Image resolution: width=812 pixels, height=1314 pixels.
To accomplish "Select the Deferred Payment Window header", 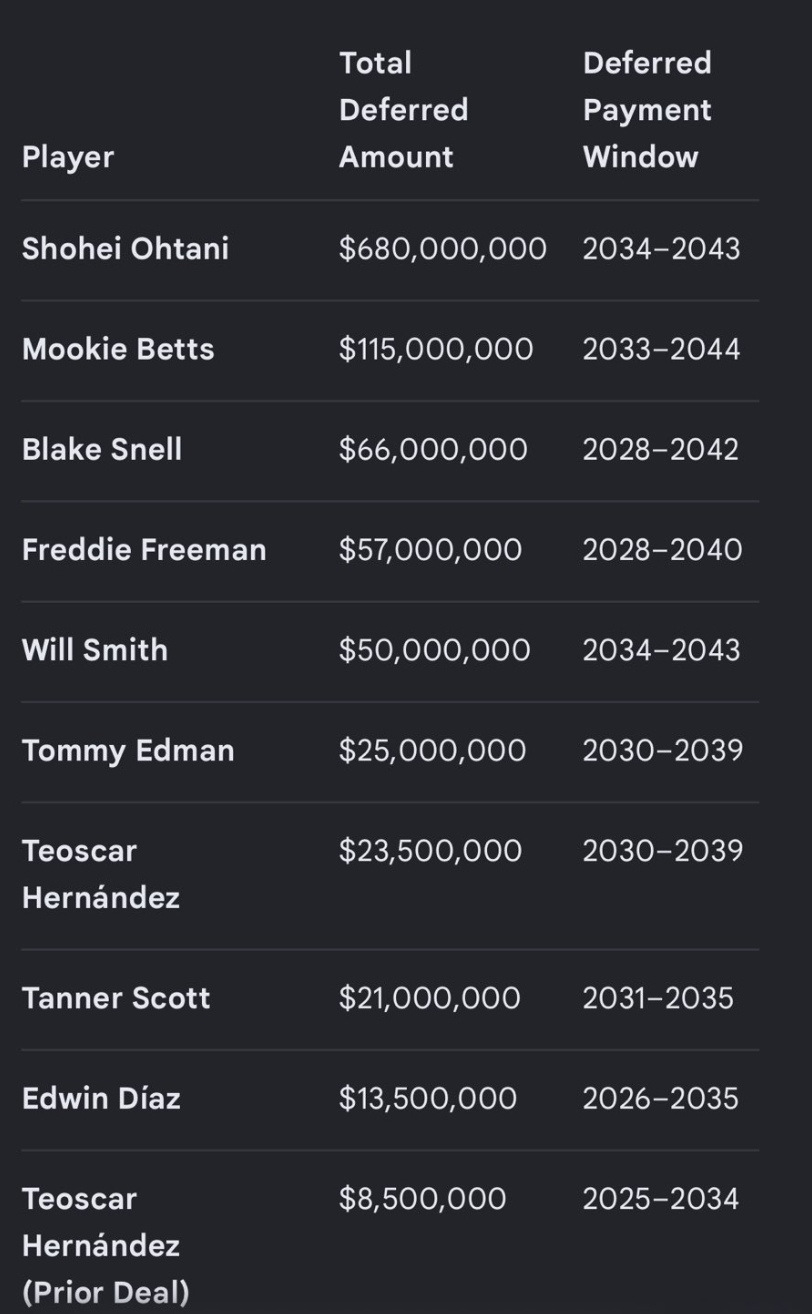I will [x=647, y=110].
